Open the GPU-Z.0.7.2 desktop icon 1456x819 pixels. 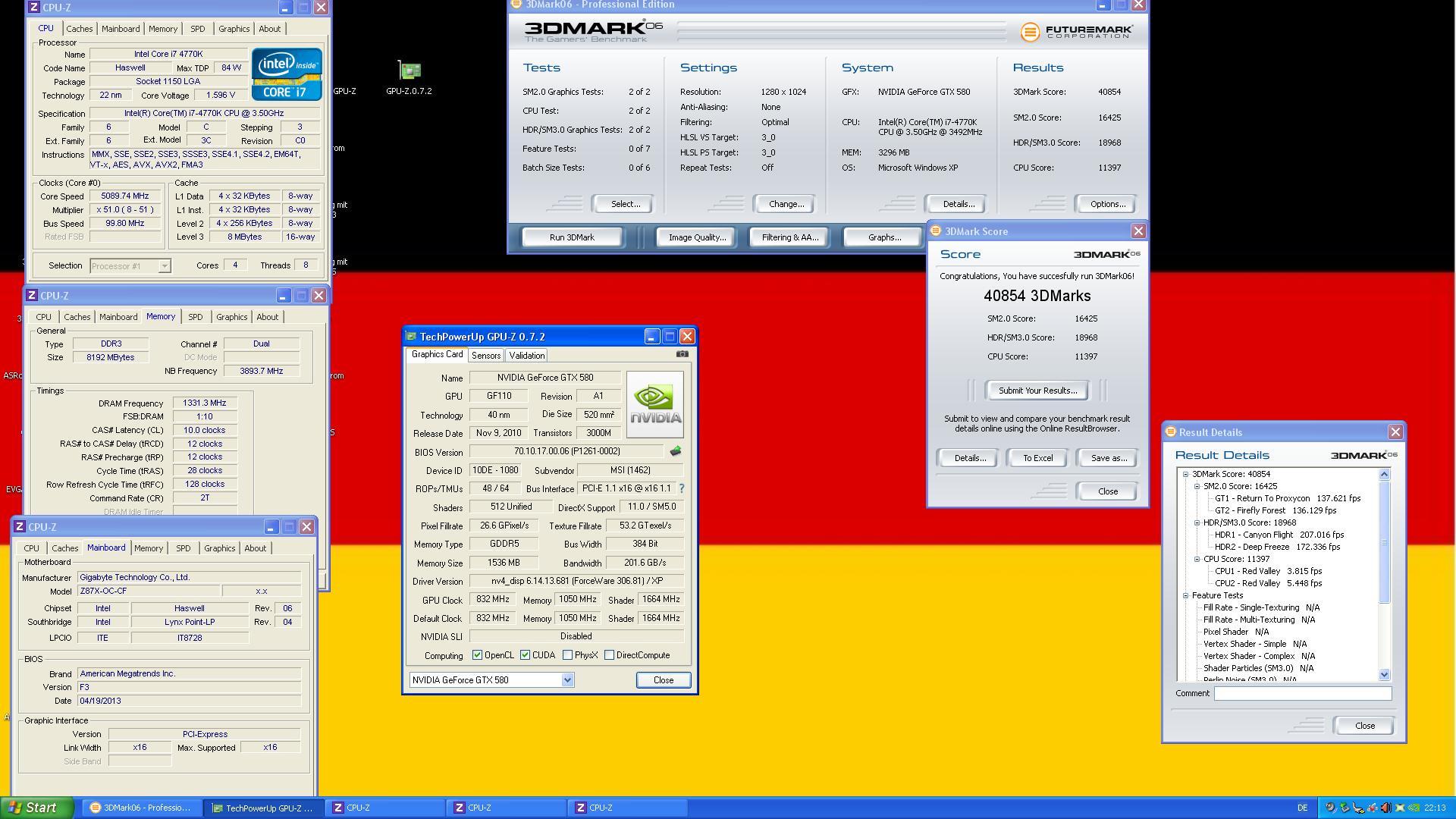pyautogui.click(x=409, y=77)
